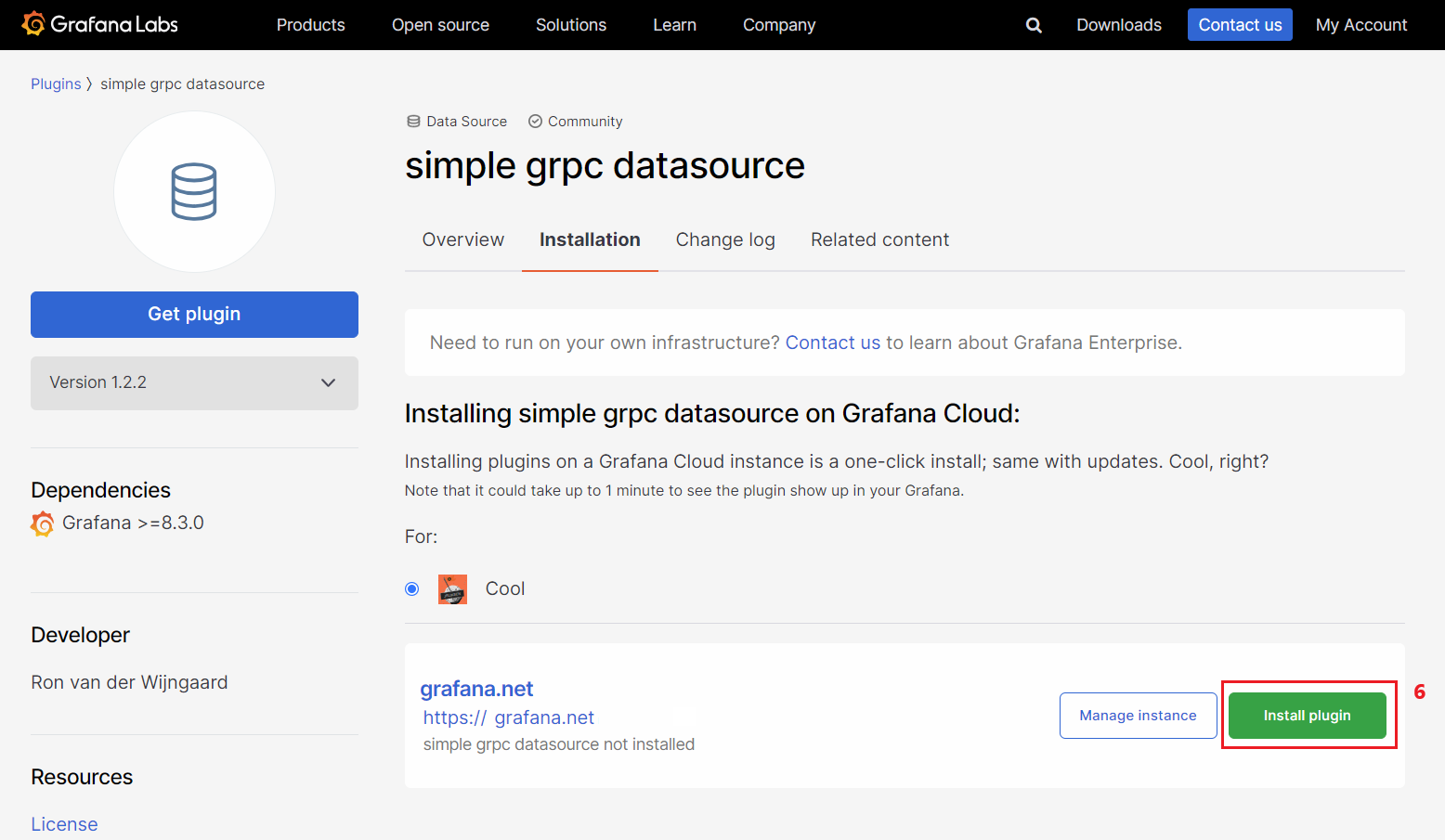Click the Community verified checkmark icon
Screen dimensions: 1445x840
pos(535,122)
